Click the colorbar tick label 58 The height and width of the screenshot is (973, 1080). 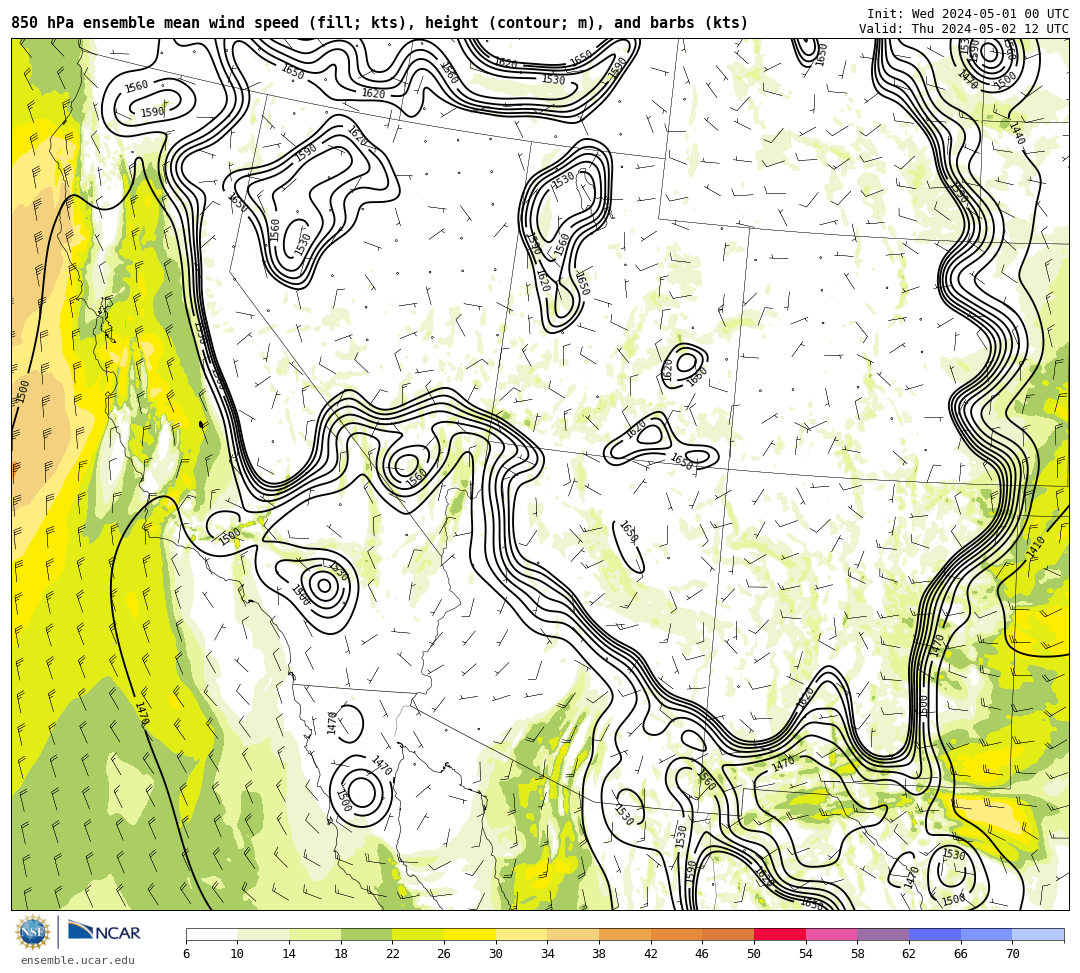(858, 954)
